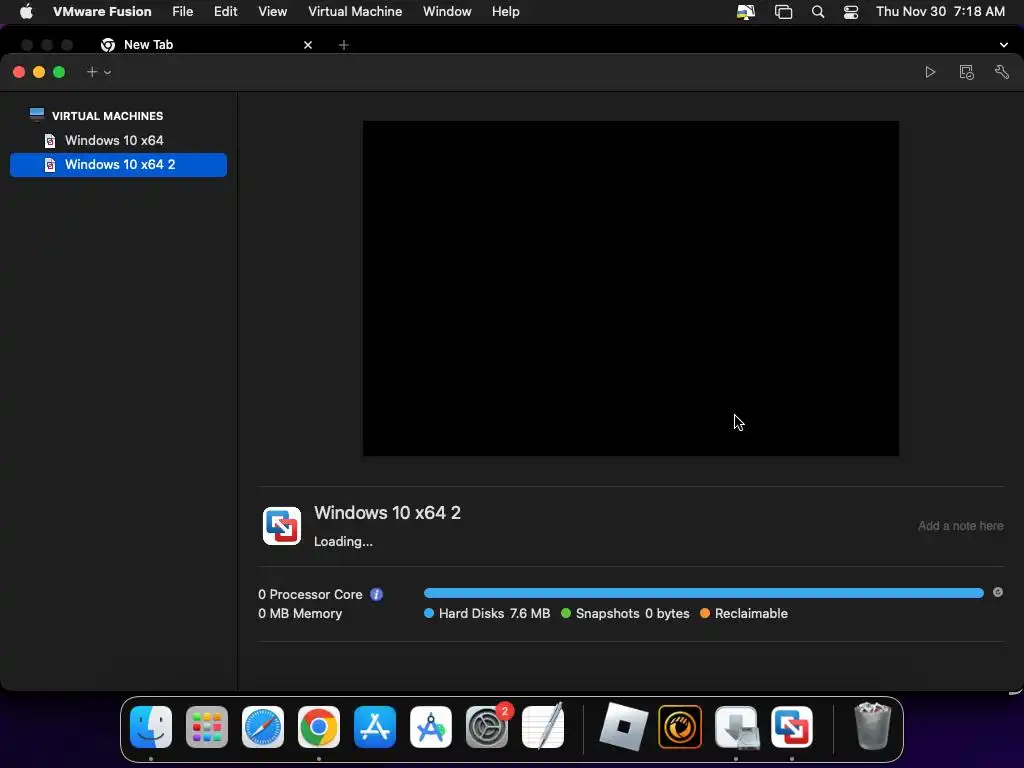Open VMware Fusion from the Dock
This screenshot has height=768, width=1024.
(792, 727)
